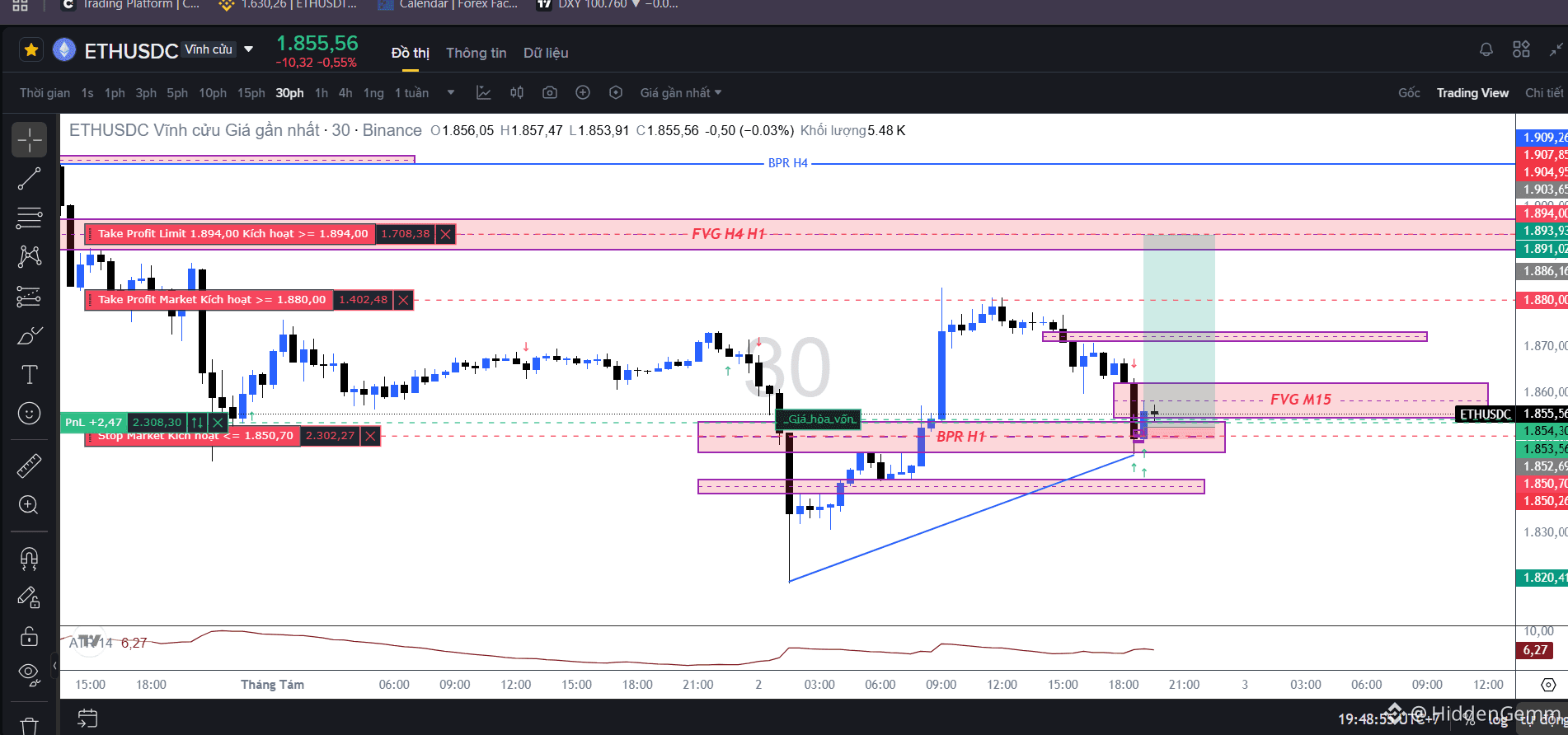Viewport: 1568px width, 735px height.
Task: Switch to the Thông tin tab
Action: (477, 53)
